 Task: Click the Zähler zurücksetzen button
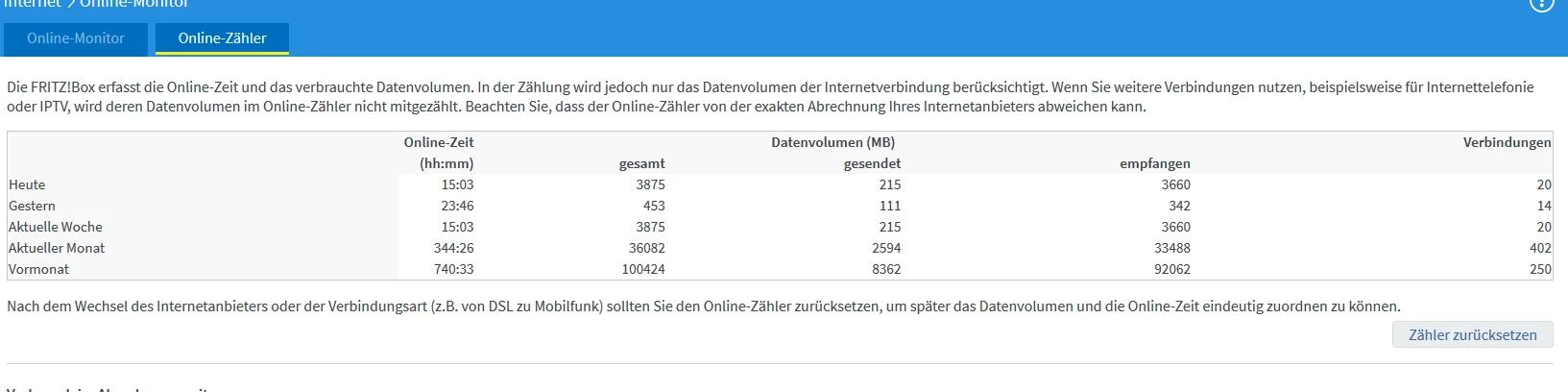pos(1472,335)
